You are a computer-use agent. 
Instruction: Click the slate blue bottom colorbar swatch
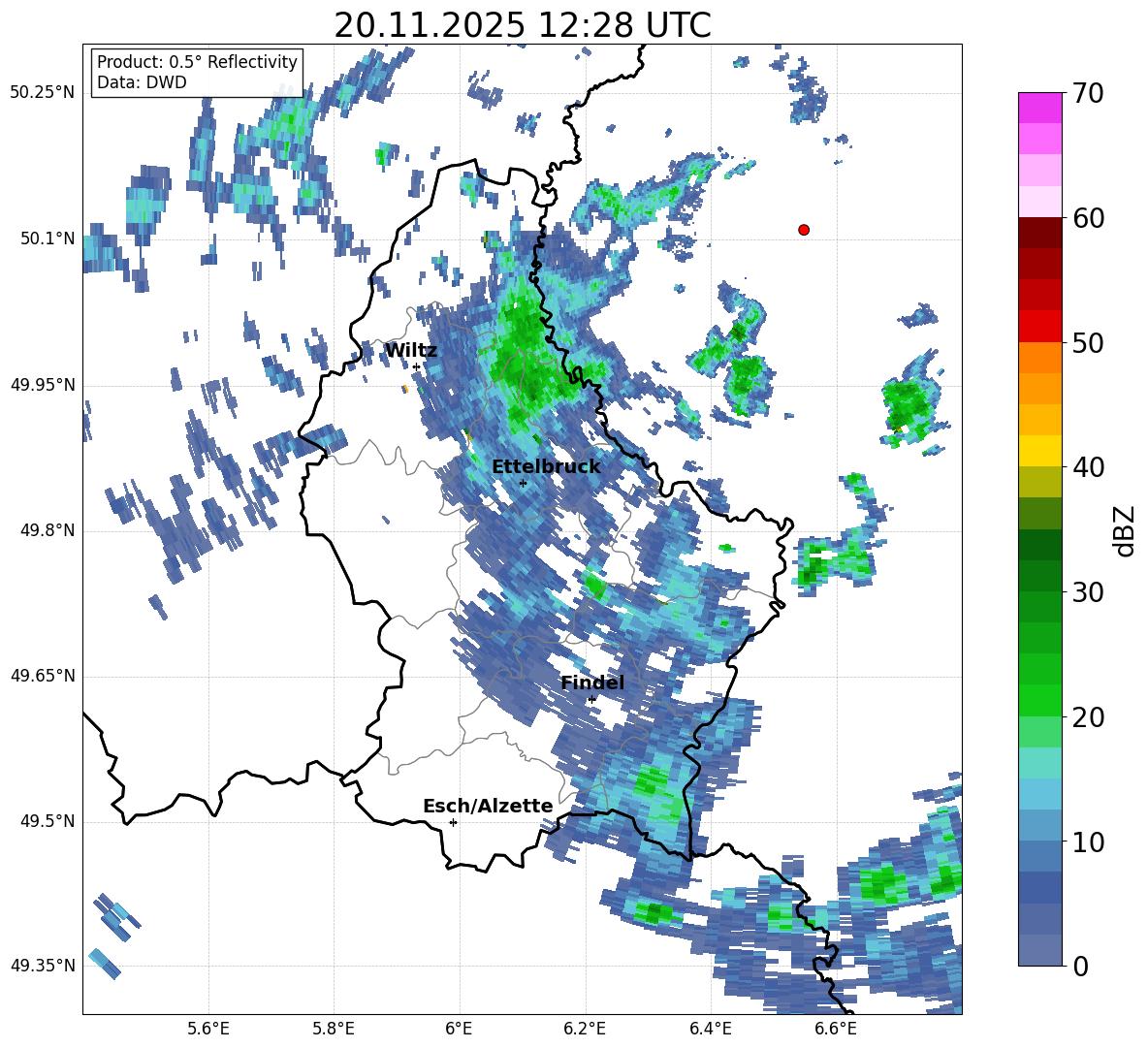1039,950
